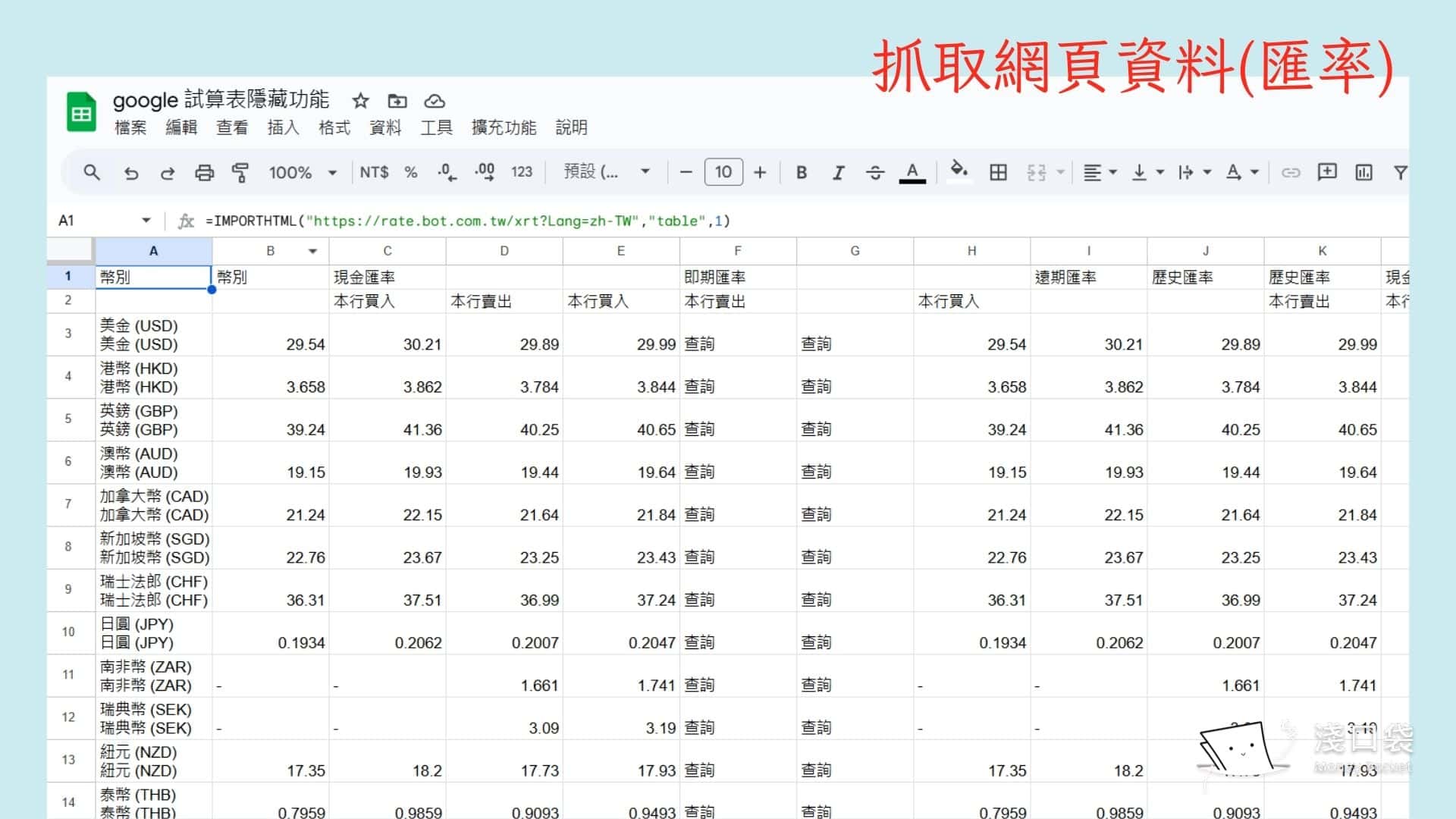Create a filter

point(1400,173)
